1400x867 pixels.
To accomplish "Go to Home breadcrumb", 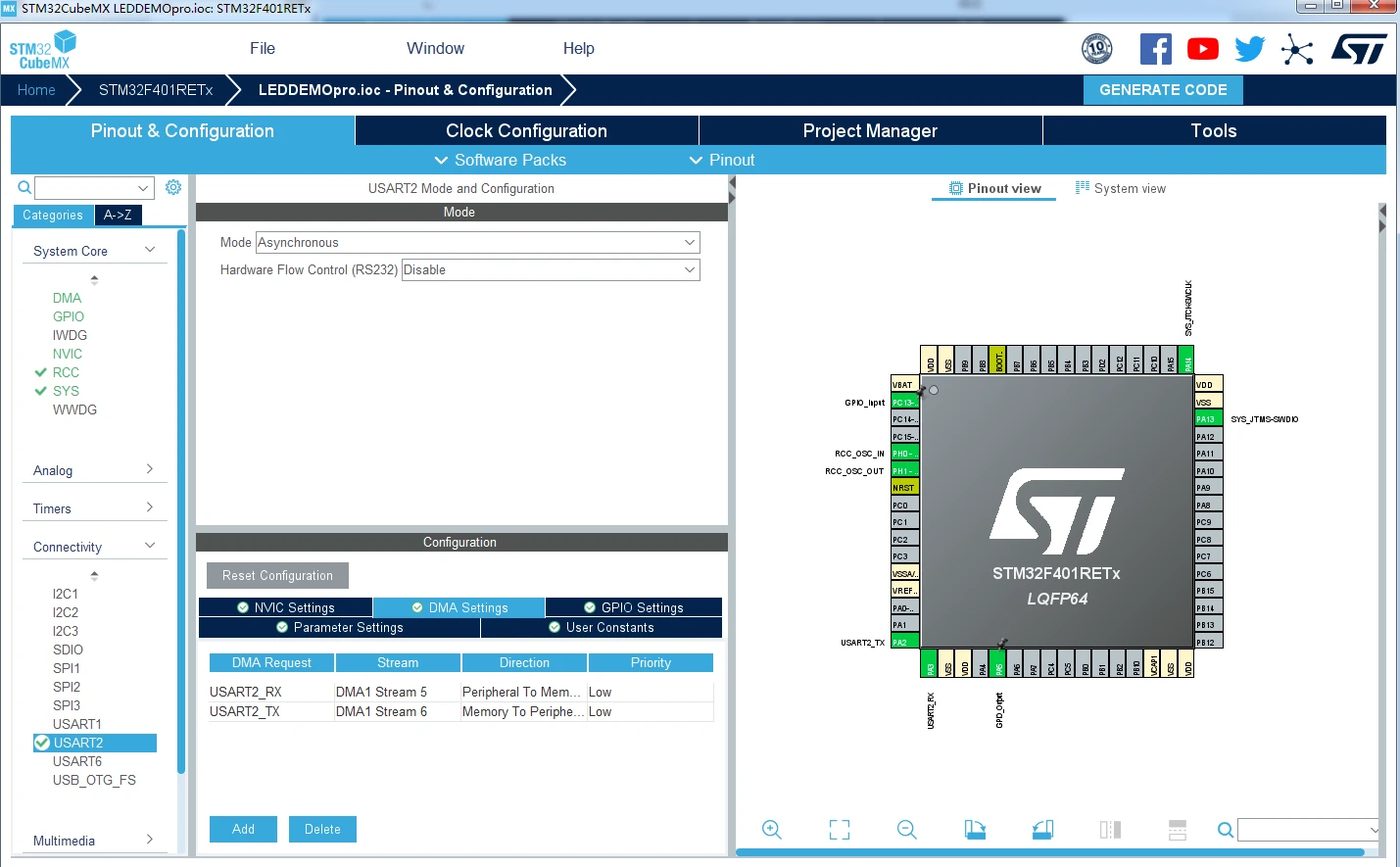I will pyautogui.click(x=36, y=89).
